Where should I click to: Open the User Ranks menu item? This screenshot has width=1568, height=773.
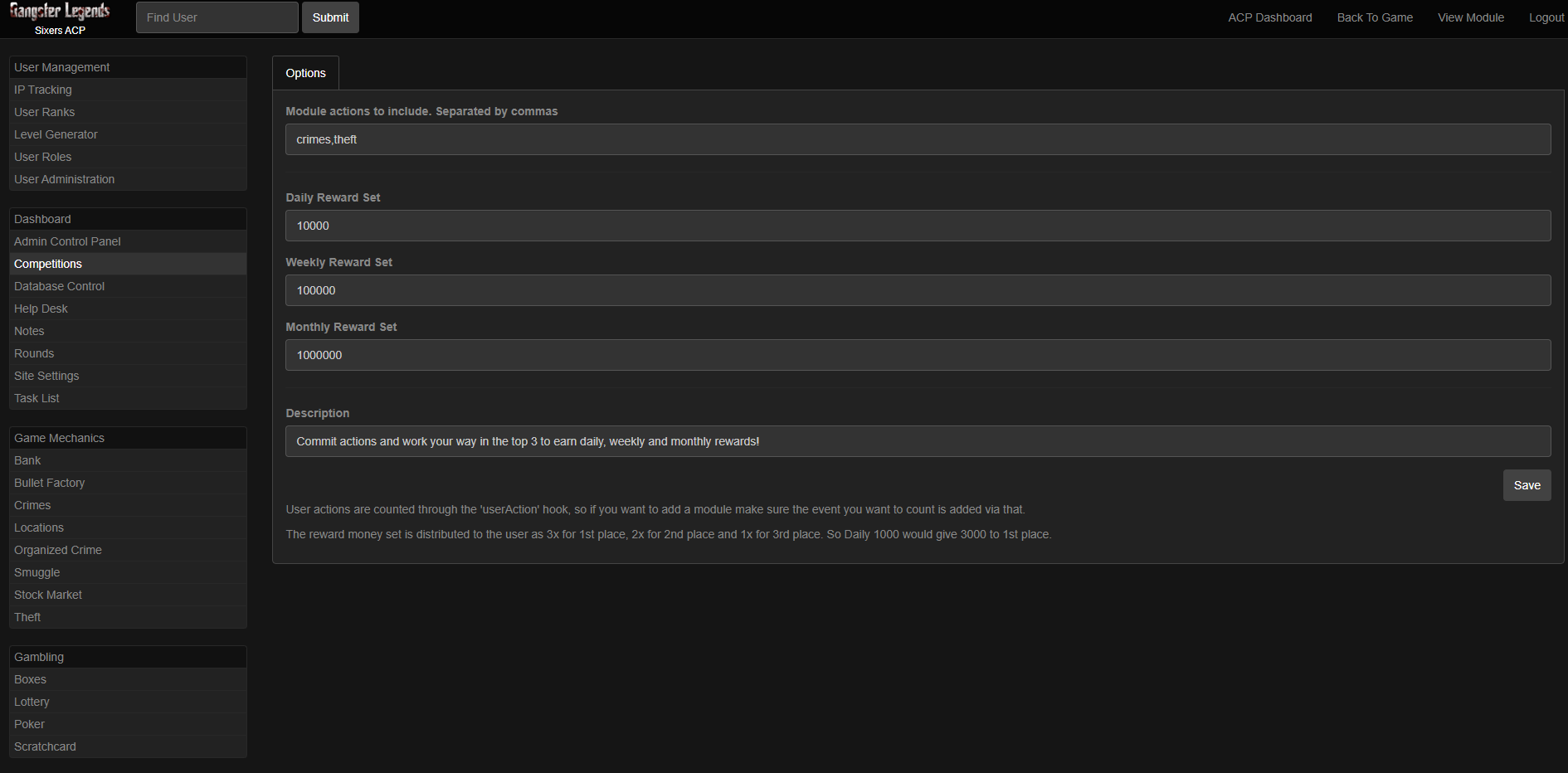pos(45,112)
